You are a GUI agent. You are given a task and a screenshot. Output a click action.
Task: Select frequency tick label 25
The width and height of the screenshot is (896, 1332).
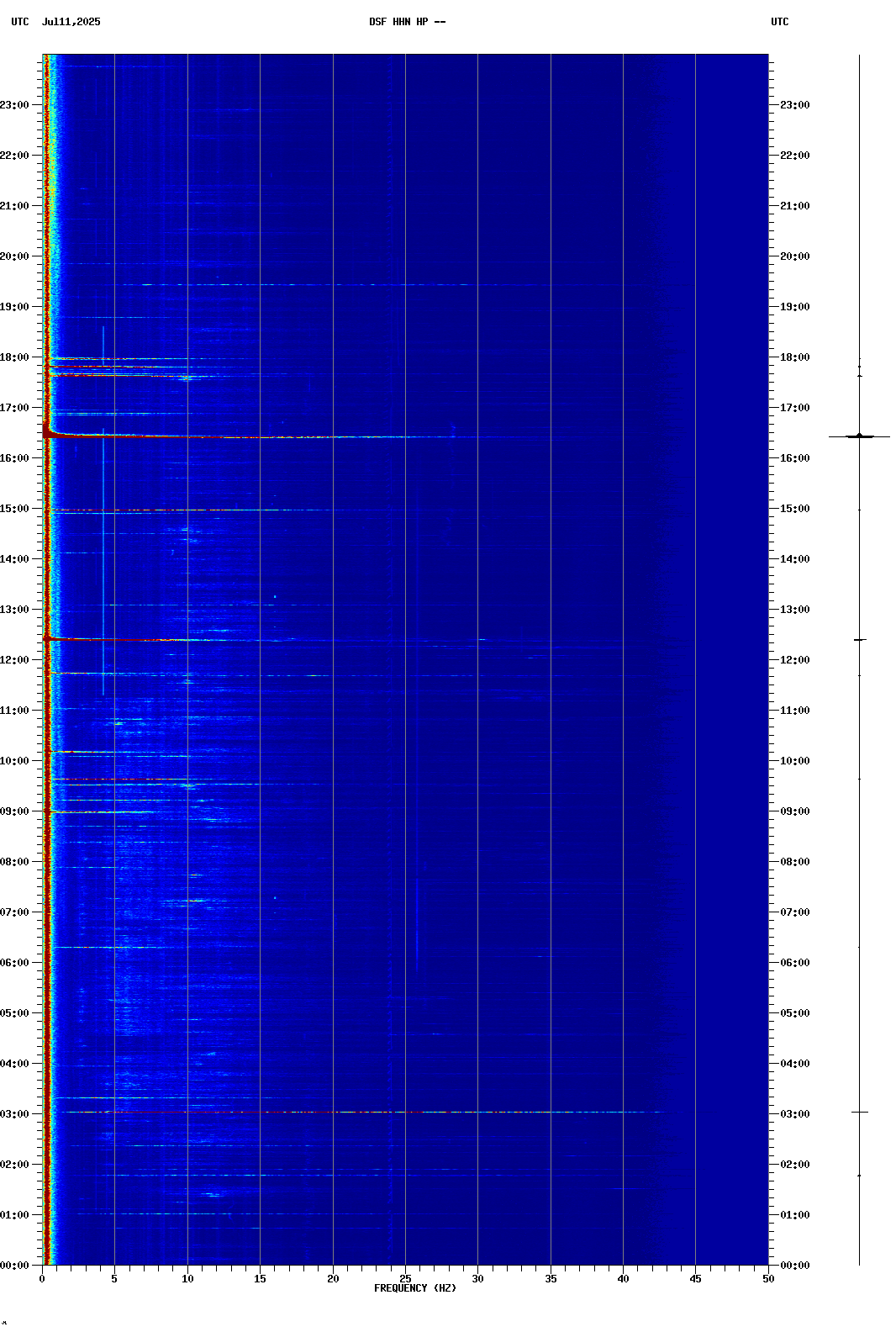(x=405, y=1279)
